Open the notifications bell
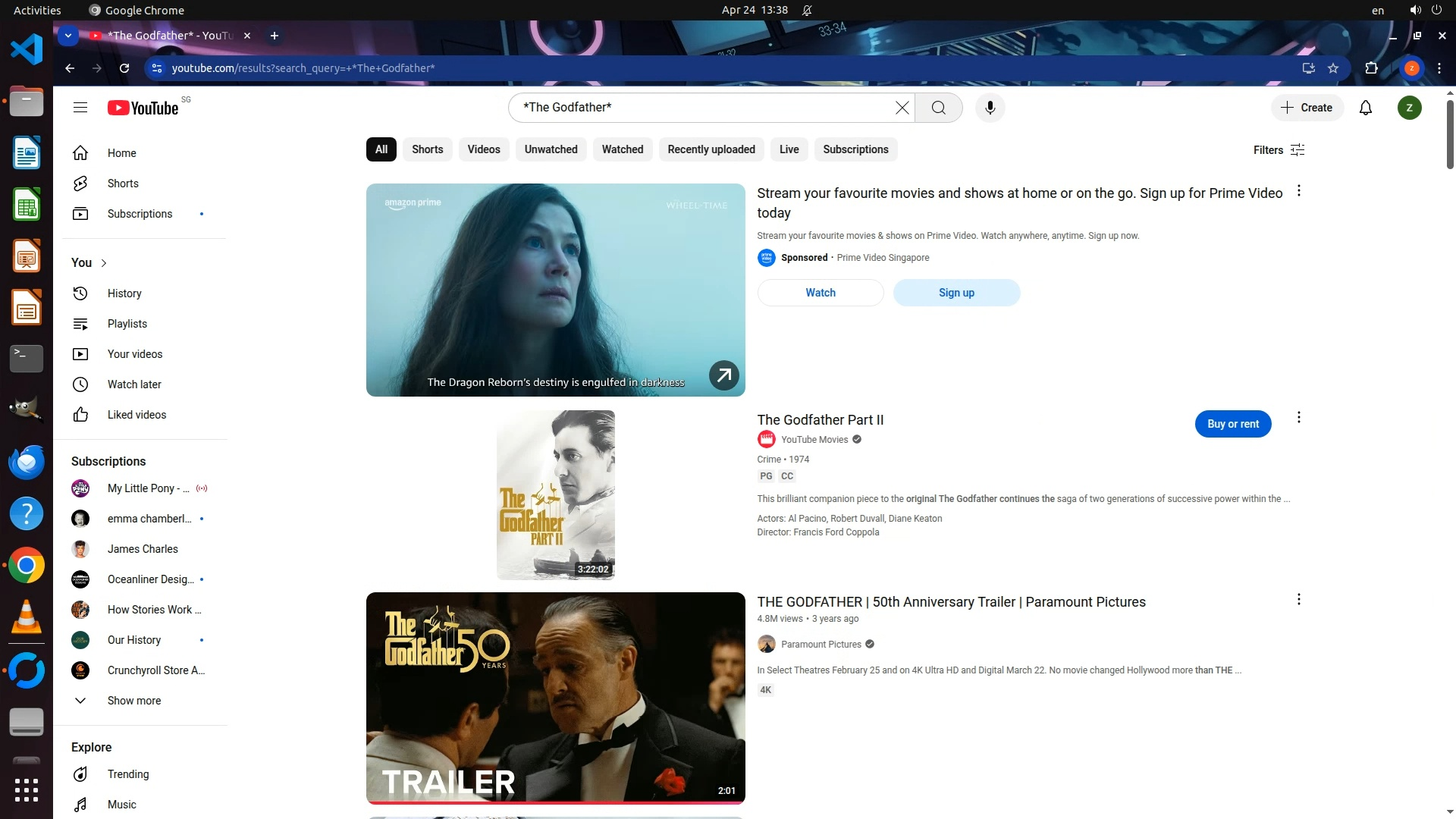Screen dimensions: 1456x819 tap(1366, 108)
